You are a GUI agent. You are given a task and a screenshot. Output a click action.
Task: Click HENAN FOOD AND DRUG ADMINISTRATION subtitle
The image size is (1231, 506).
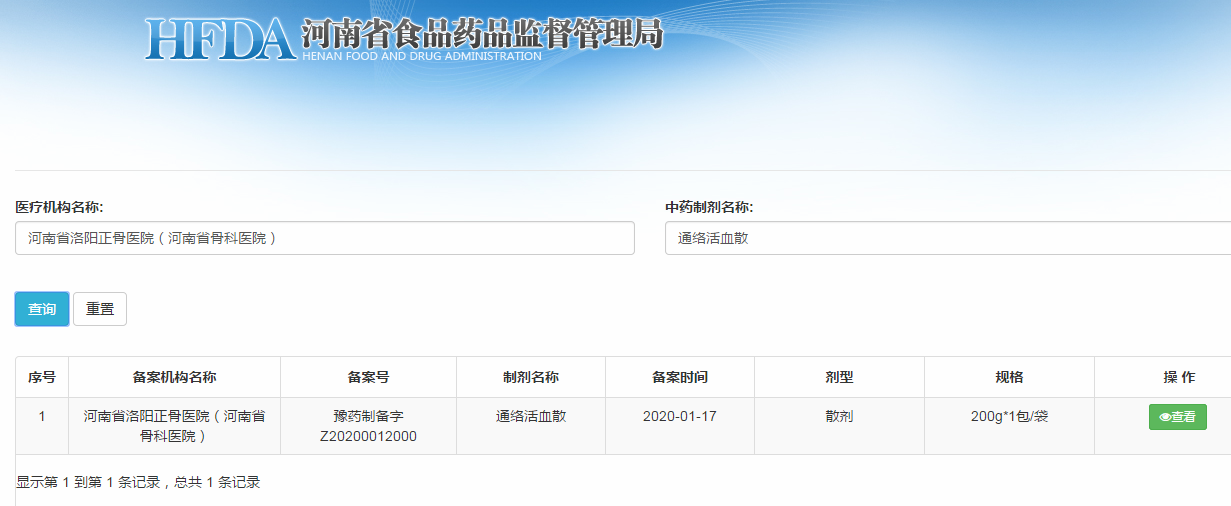[422, 56]
